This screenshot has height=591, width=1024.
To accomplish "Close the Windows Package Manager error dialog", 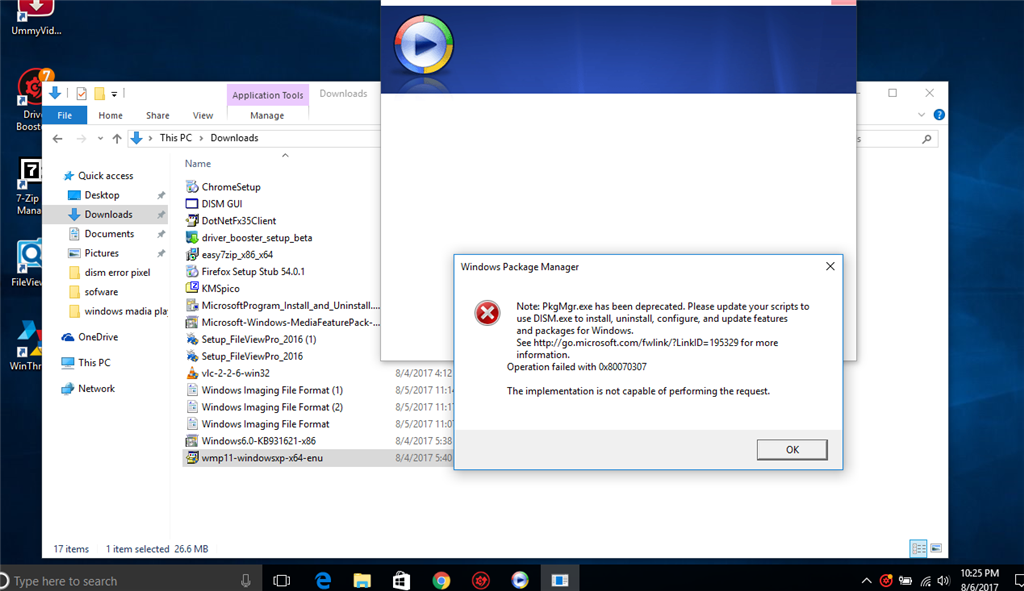I will (x=830, y=266).
